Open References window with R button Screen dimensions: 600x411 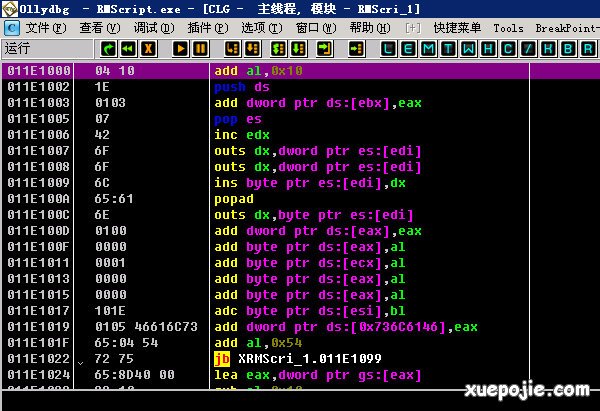(x=588, y=49)
